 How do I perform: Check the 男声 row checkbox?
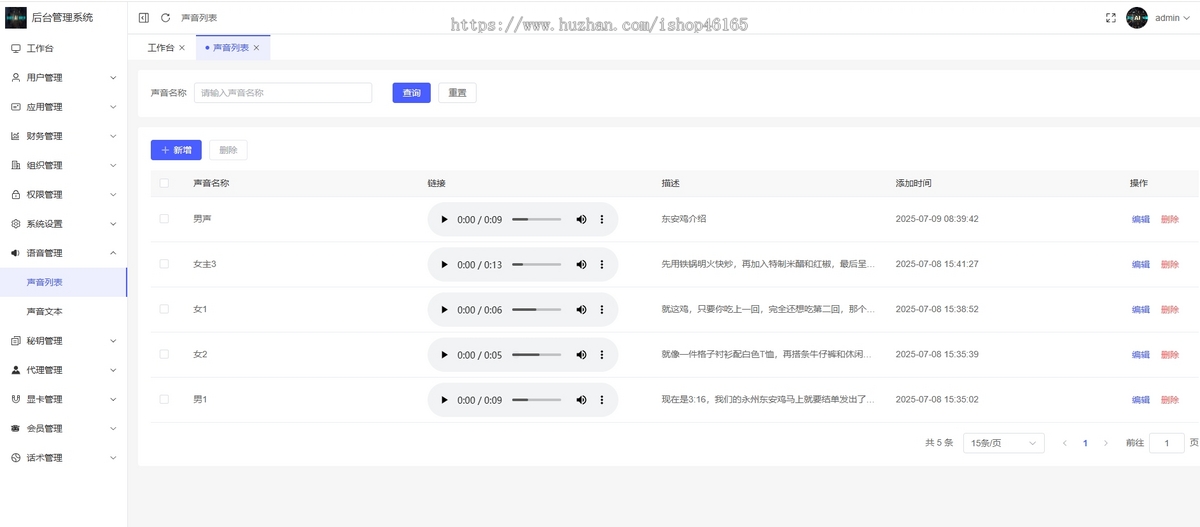[164, 218]
